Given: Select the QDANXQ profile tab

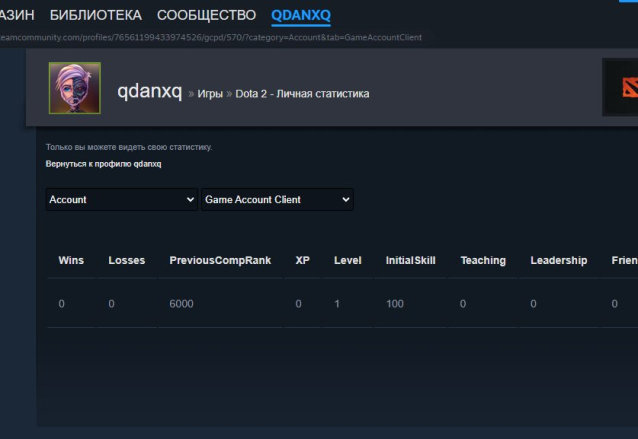Looking at the screenshot, I should coord(301,15).
